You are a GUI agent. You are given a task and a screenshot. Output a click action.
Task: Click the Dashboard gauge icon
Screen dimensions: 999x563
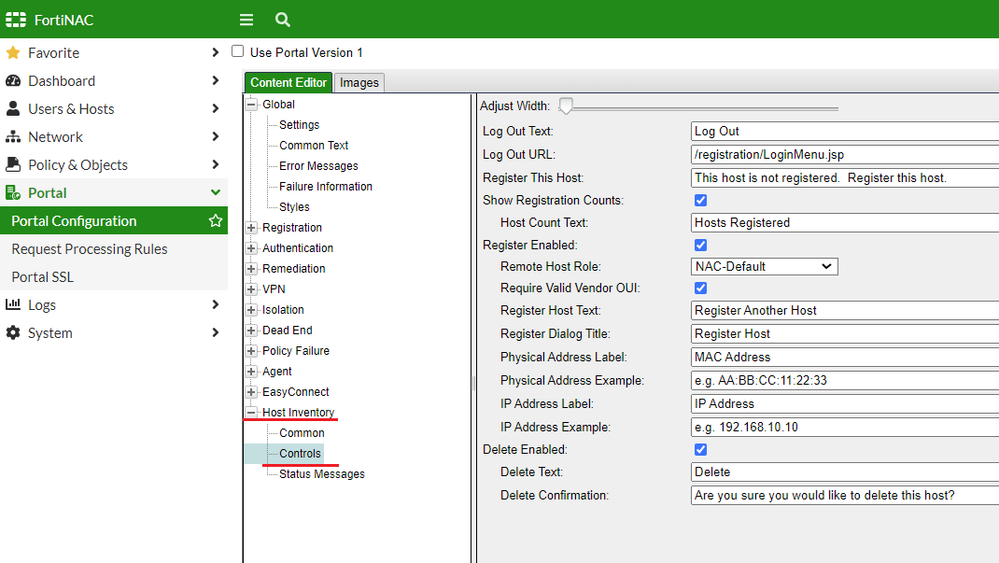[13, 81]
